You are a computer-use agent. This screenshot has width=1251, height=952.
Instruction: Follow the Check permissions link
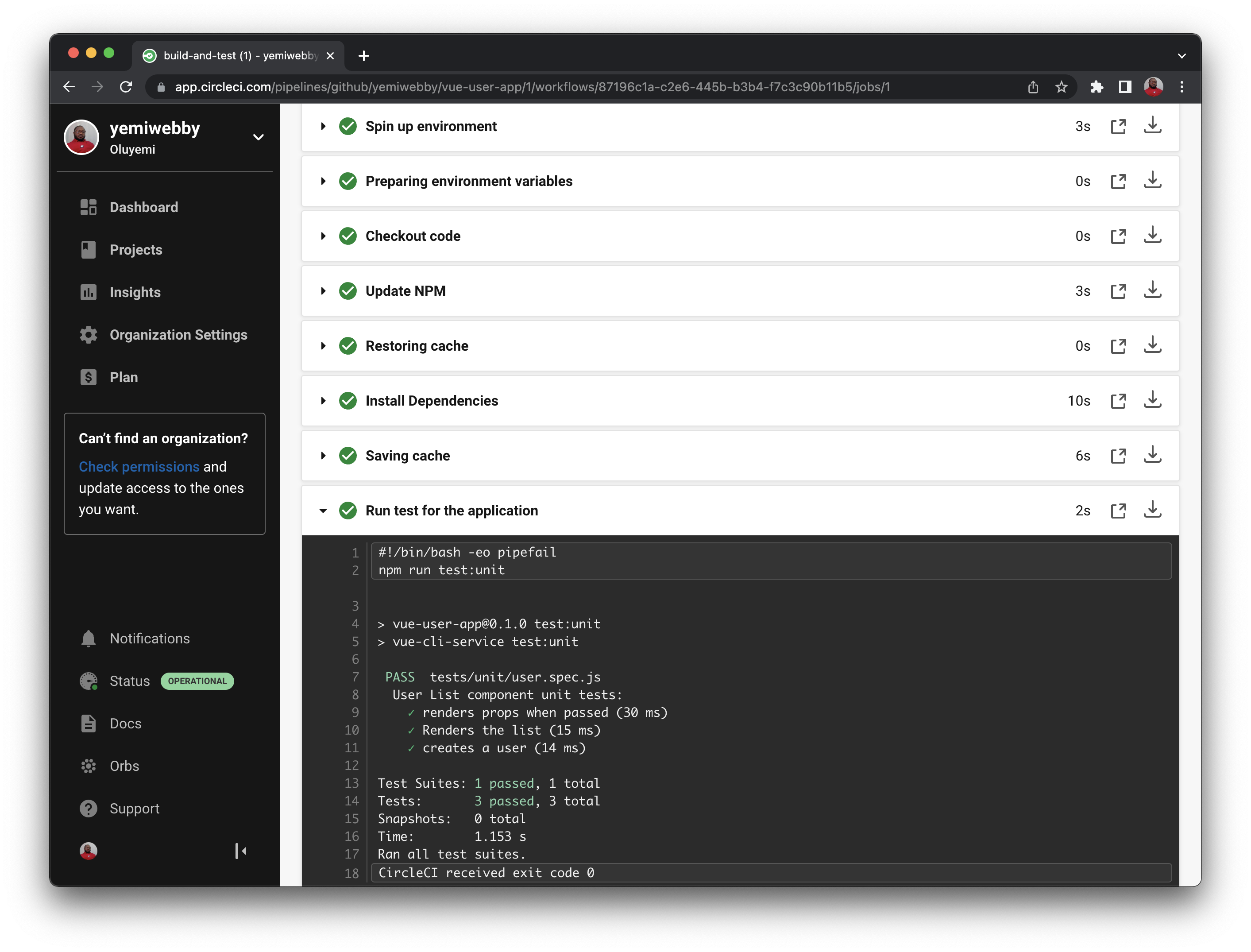coord(139,466)
